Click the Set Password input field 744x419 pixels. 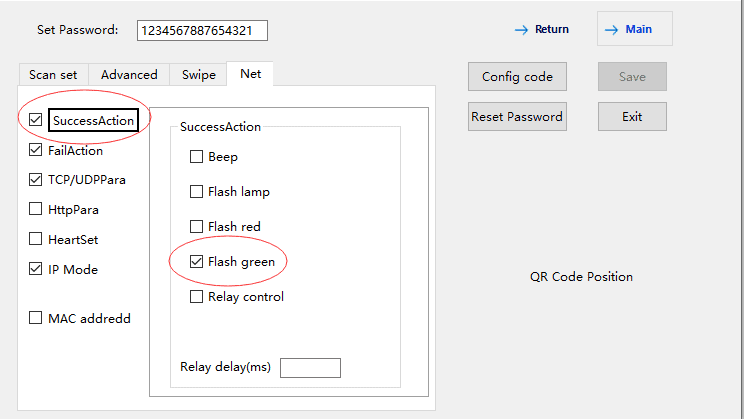[x=202, y=31]
